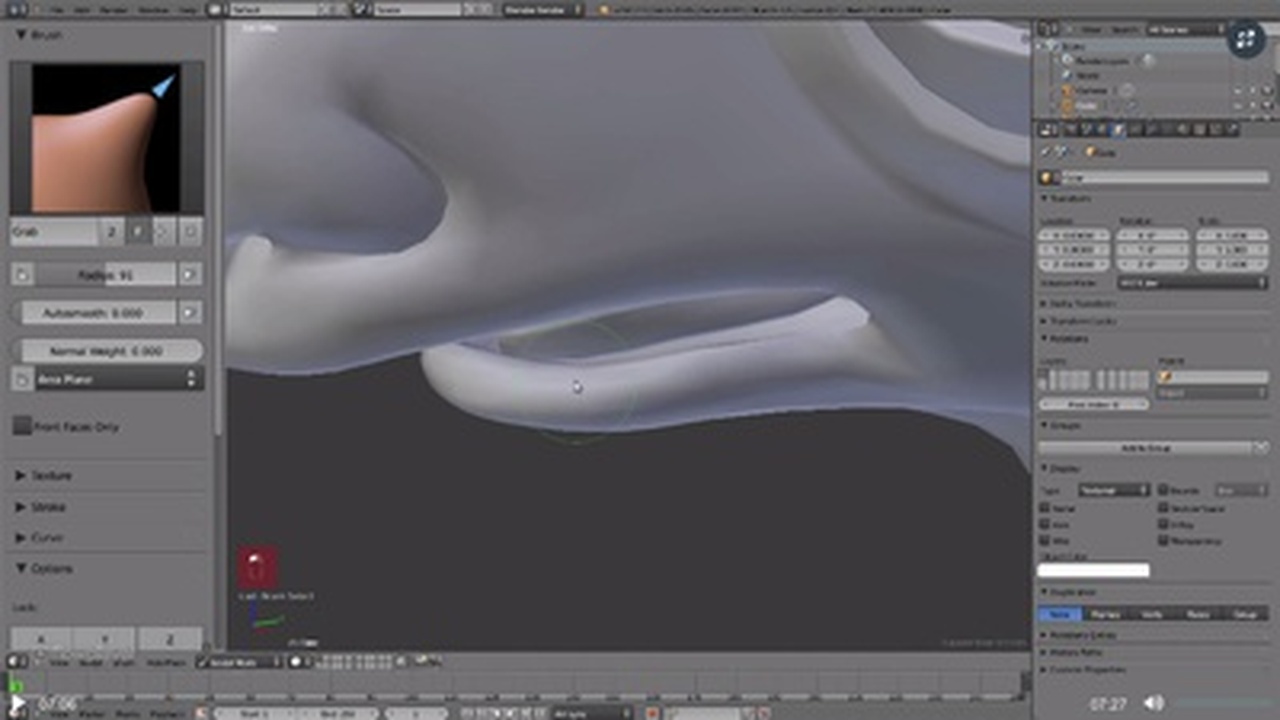This screenshot has width=1280, height=720.
Task: Click the Grab brush preview thumbnail
Action: 106,138
